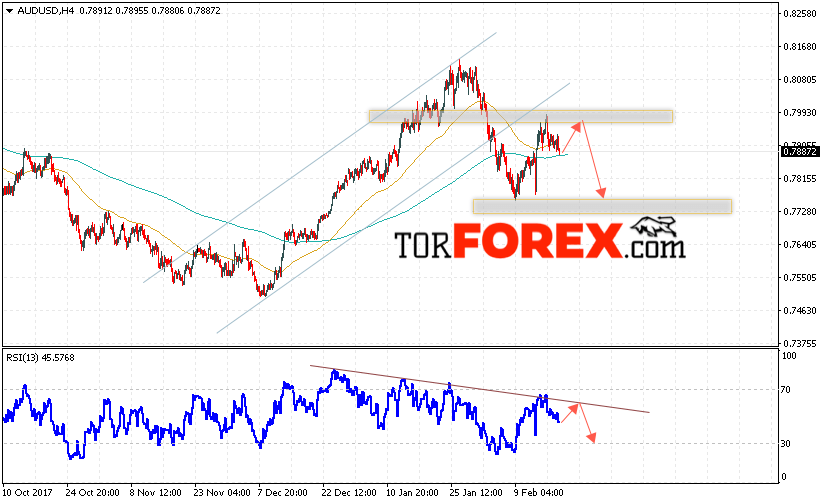Click the 0.75505 price axis label

tap(800, 277)
